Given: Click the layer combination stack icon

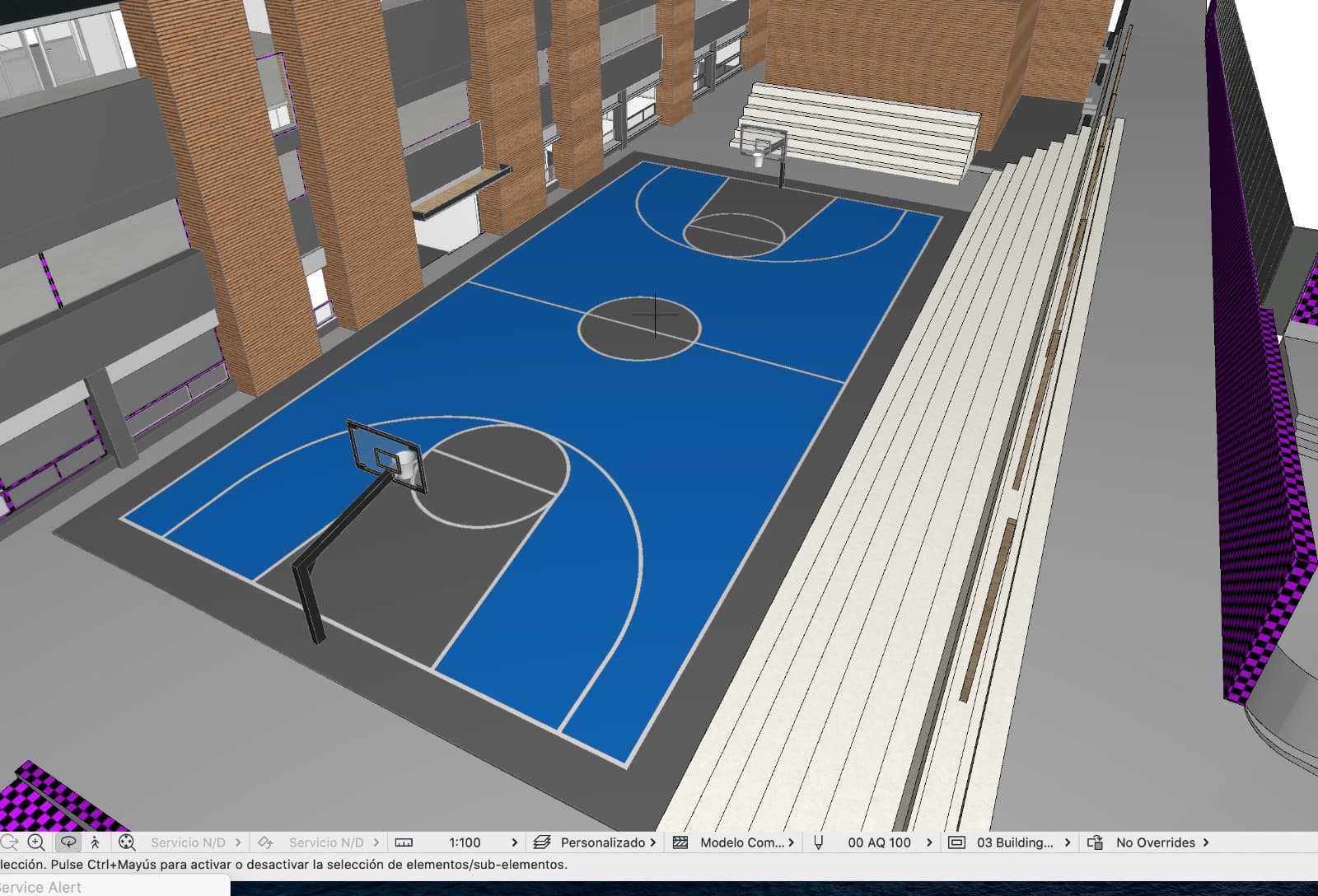Looking at the screenshot, I should (541, 842).
